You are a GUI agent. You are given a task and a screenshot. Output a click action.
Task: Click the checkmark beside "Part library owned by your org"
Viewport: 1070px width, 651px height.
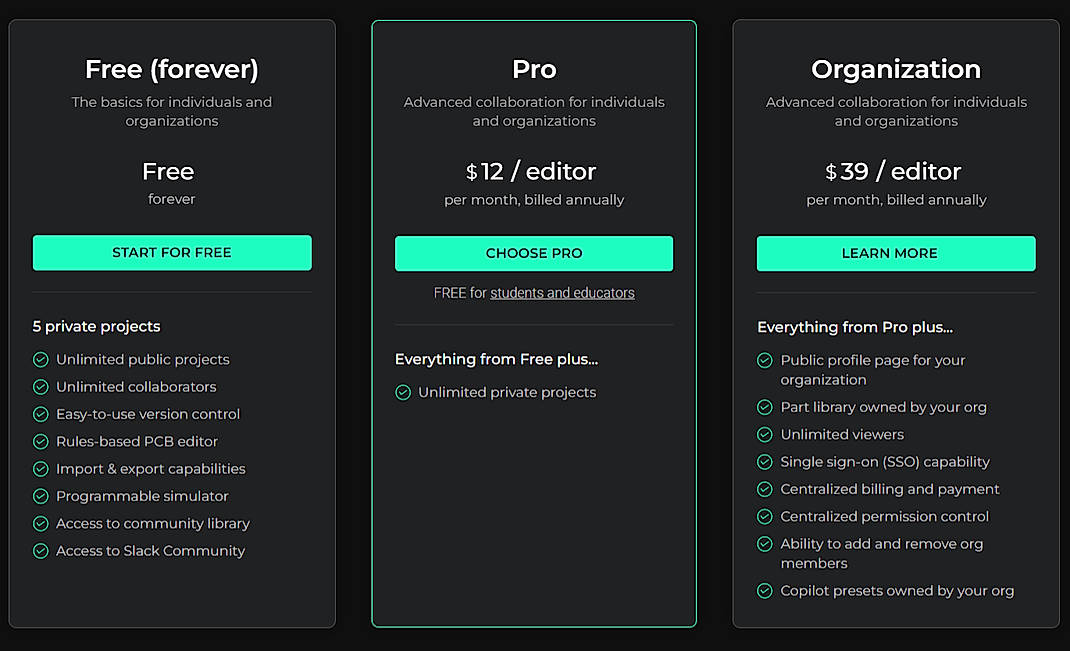point(765,407)
